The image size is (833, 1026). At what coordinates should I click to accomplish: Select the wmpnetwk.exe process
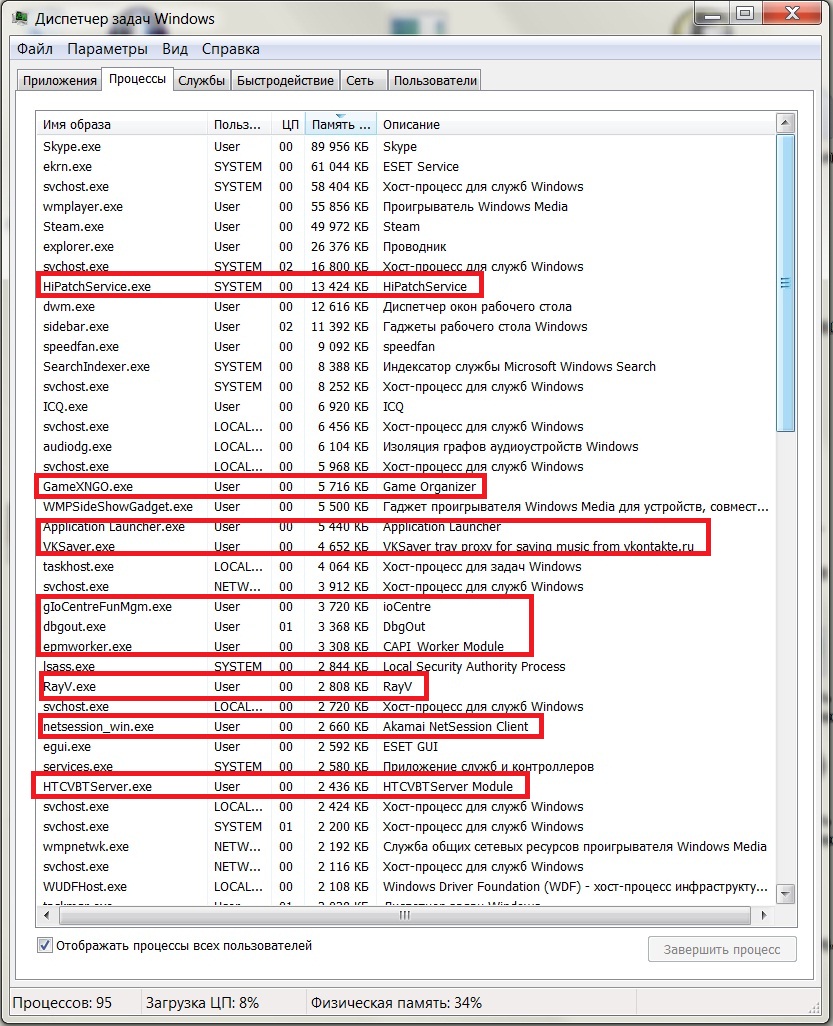click(x=406, y=847)
